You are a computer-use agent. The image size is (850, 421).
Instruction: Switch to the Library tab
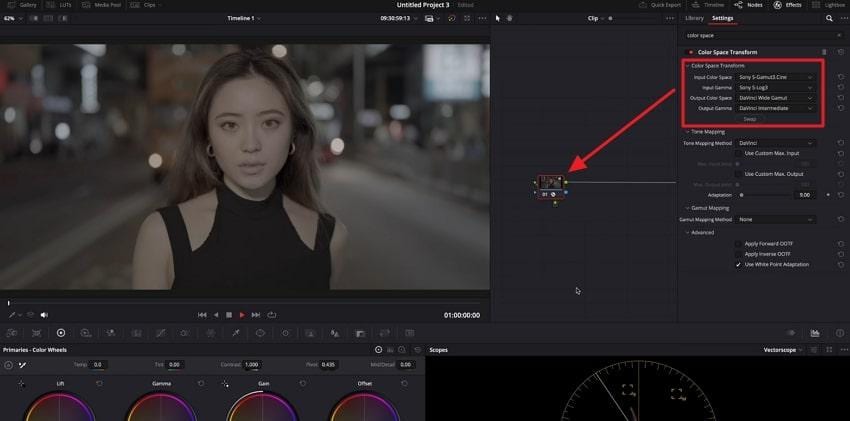[x=694, y=18]
